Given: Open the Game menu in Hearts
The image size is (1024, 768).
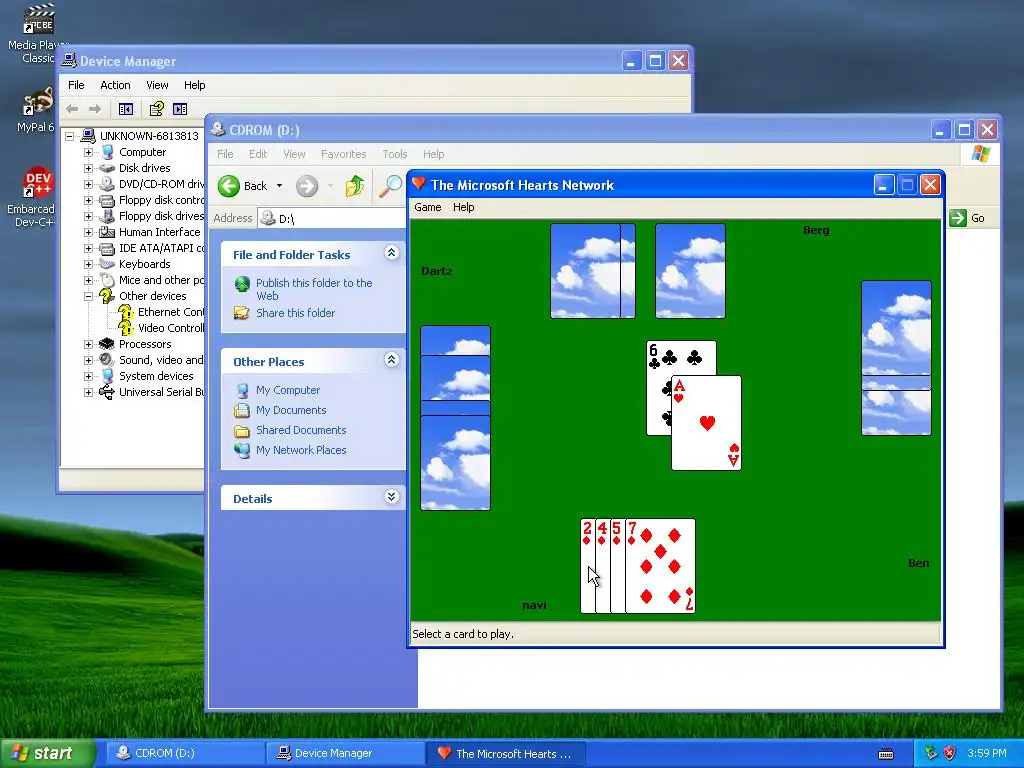Looking at the screenshot, I should [428, 207].
